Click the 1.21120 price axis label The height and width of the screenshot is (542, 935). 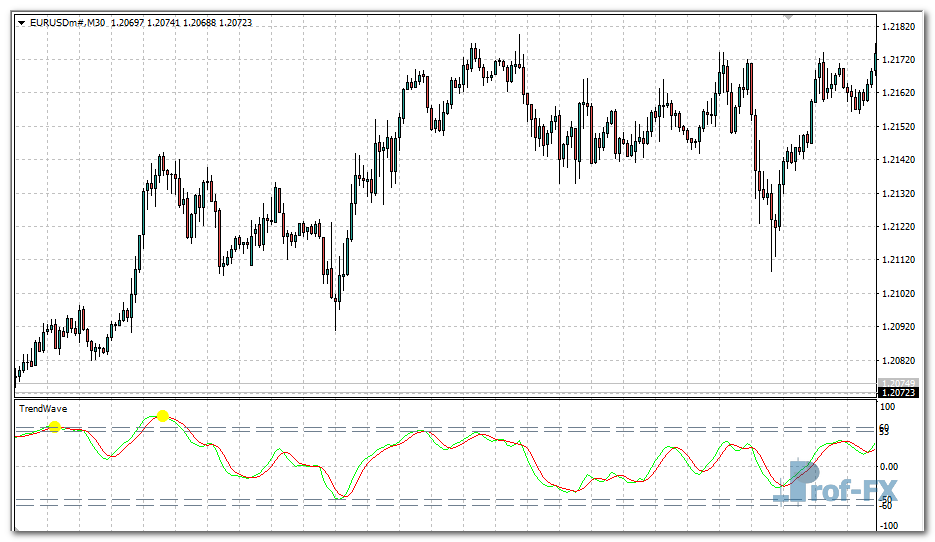(x=899, y=260)
